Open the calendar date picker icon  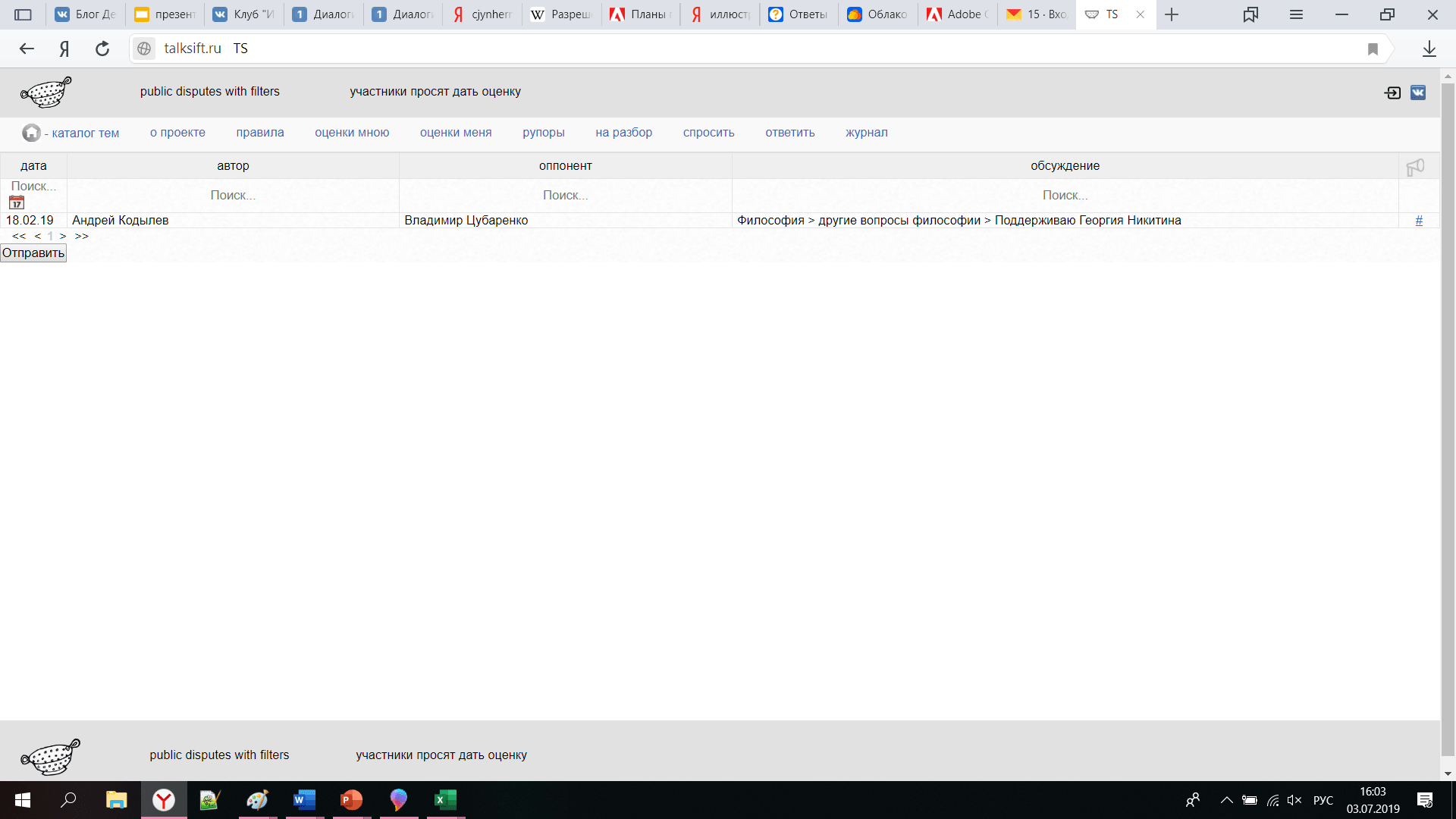17,202
